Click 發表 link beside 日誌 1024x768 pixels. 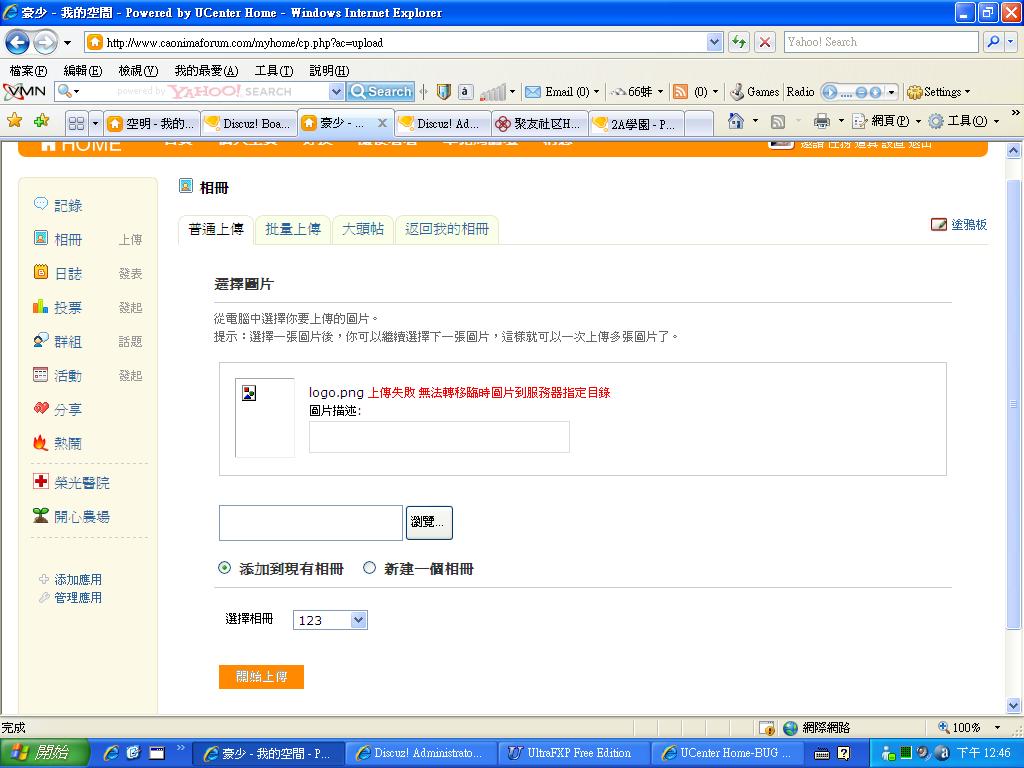tap(131, 274)
